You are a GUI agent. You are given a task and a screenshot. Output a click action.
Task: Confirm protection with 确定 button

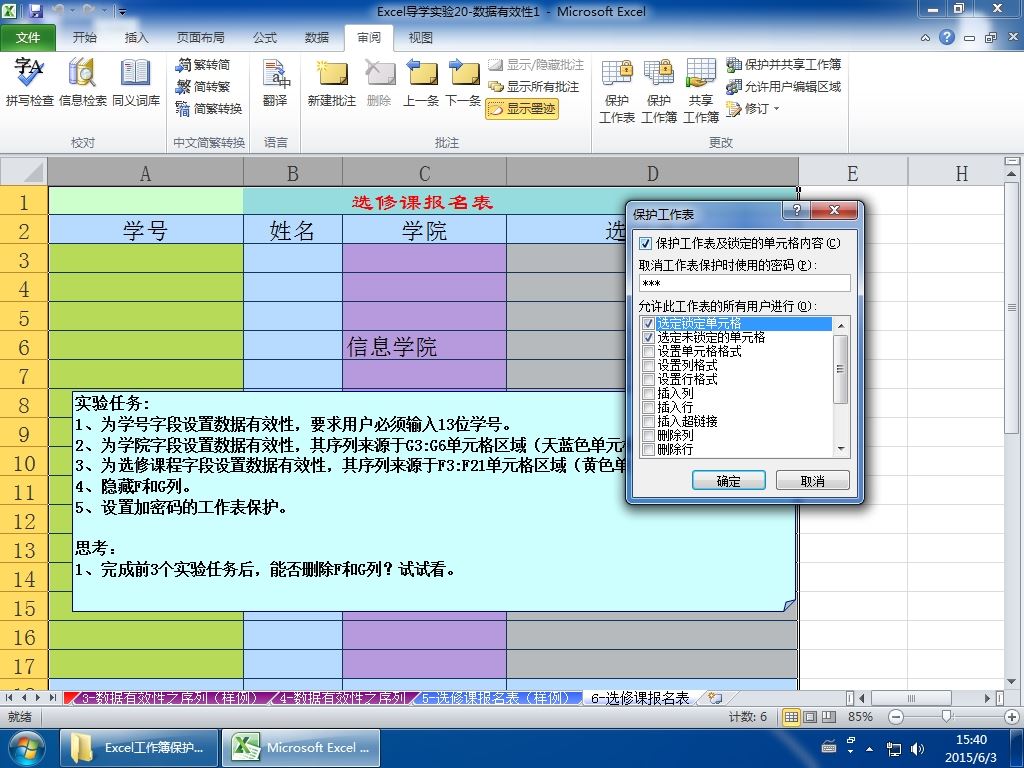pyautogui.click(x=728, y=481)
